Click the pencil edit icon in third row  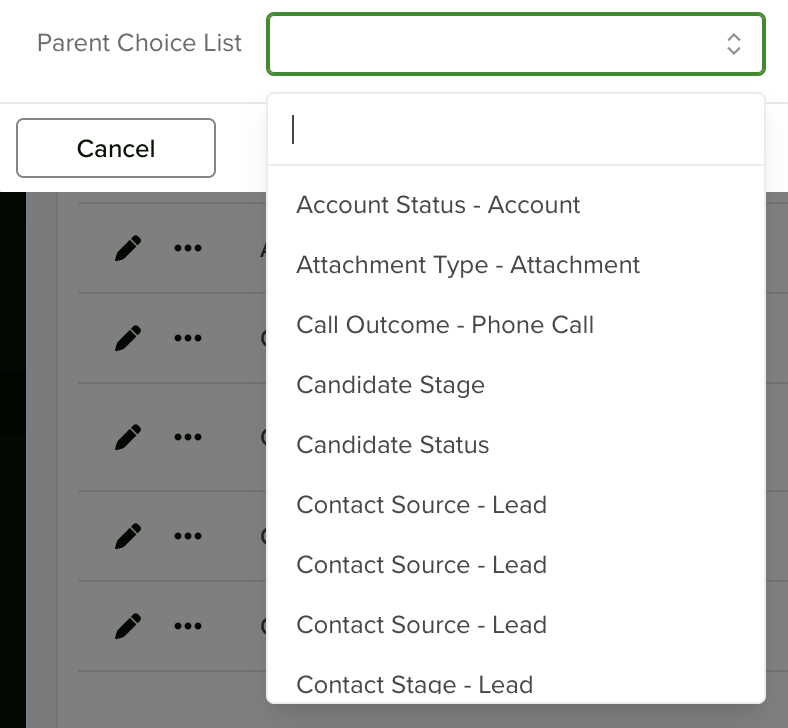point(128,437)
